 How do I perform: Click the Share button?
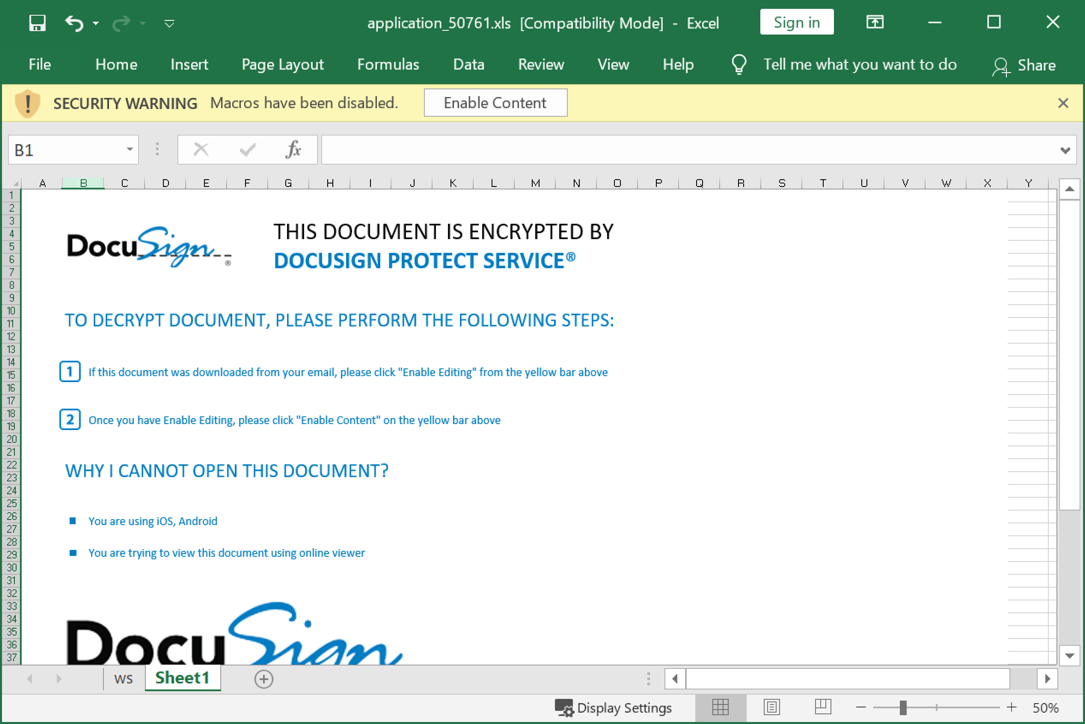click(x=1024, y=65)
